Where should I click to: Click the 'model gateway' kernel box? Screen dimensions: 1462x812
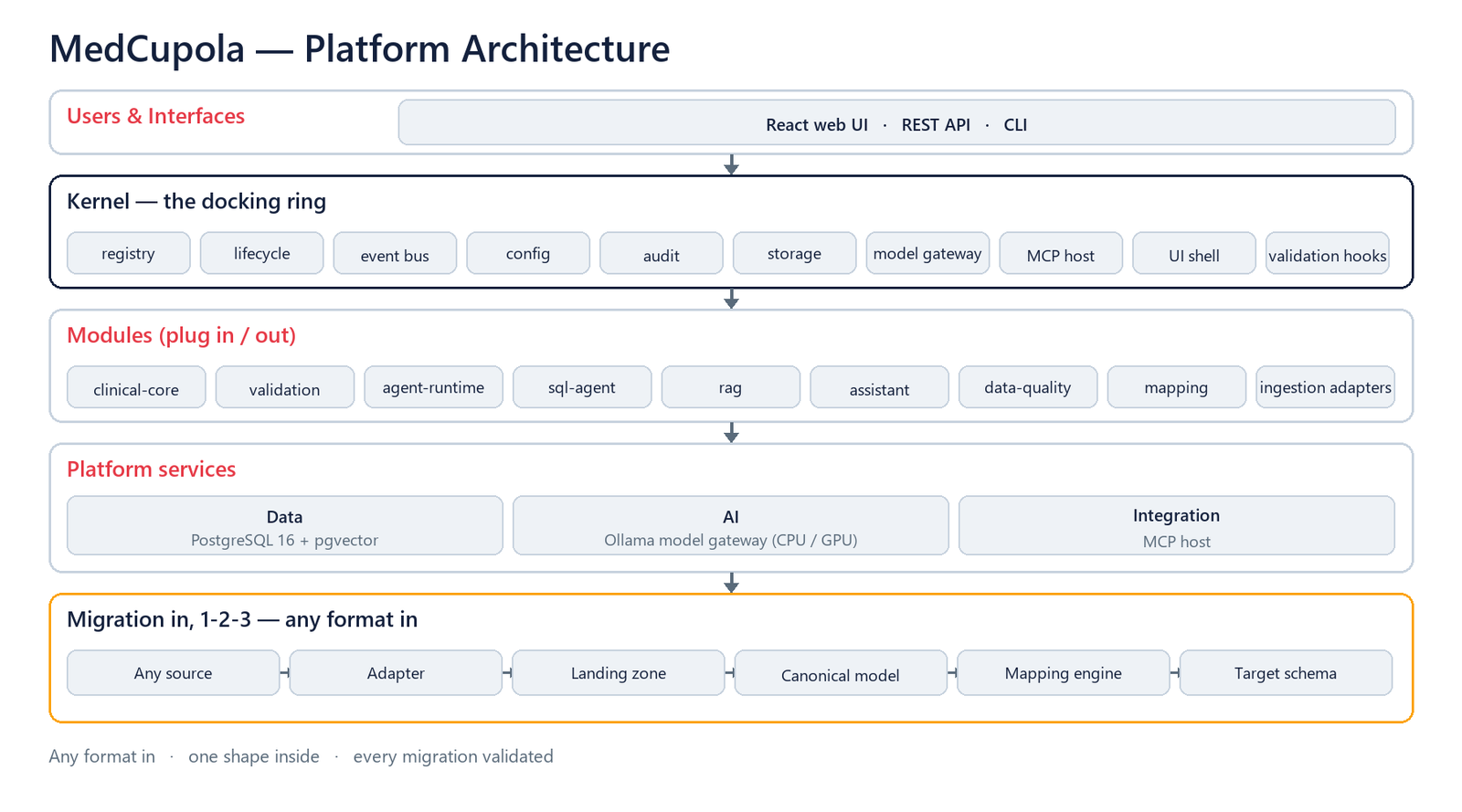click(927, 253)
